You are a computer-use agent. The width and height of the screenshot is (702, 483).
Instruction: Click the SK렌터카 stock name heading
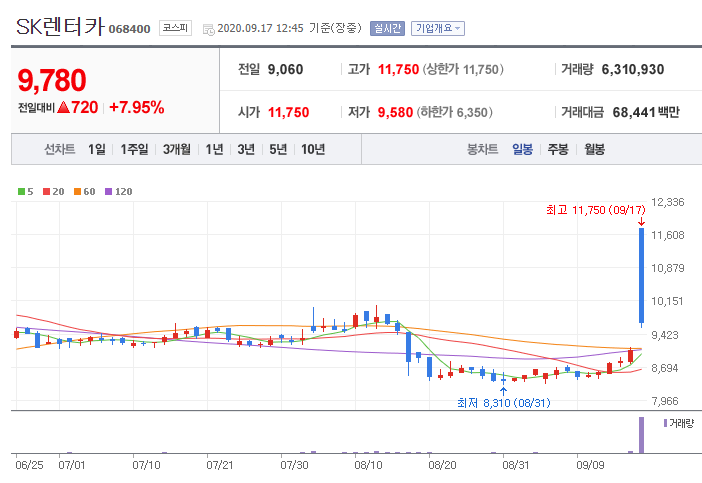pos(60,27)
